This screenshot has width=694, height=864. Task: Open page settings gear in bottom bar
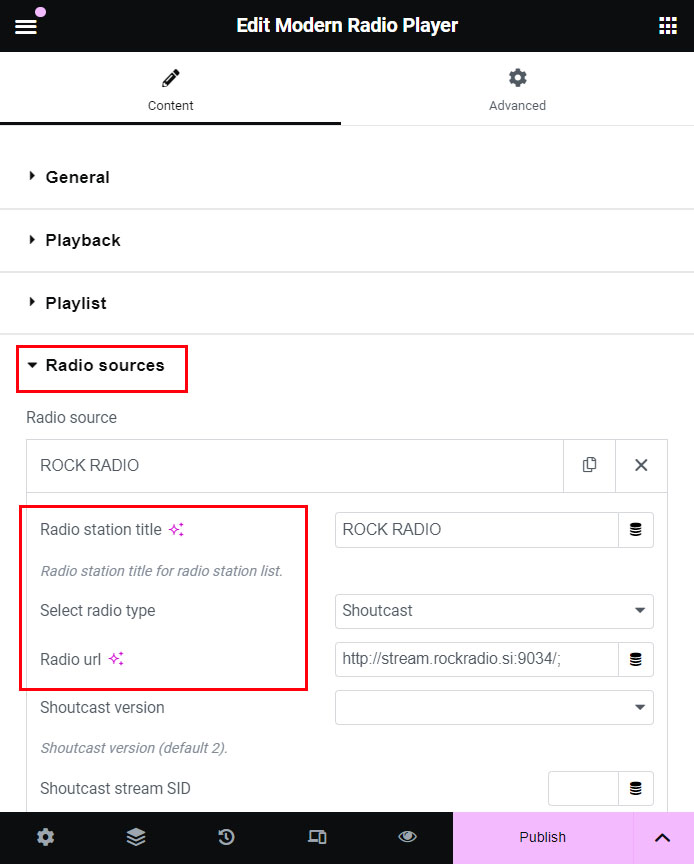click(x=45, y=837)
